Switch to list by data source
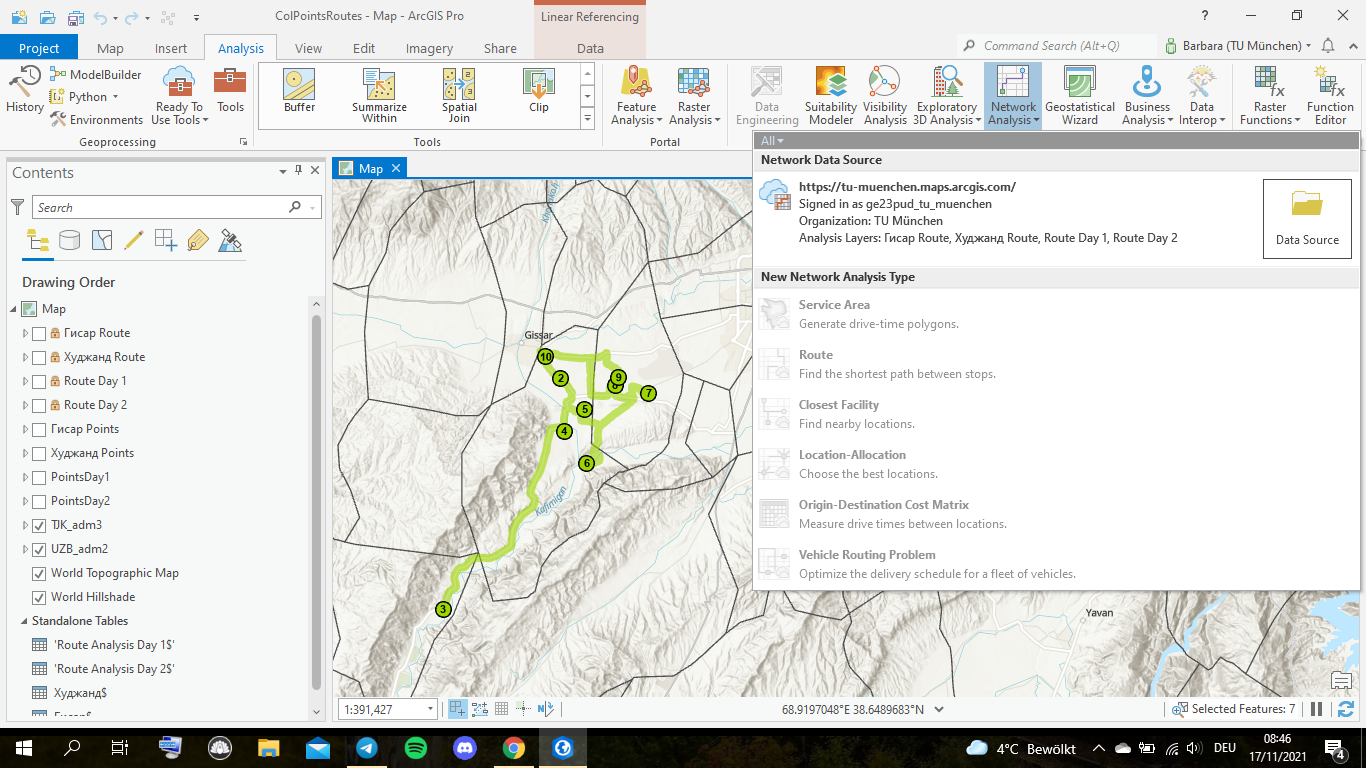The height and width of the screenshot is (768, 1366). (69, 240)
